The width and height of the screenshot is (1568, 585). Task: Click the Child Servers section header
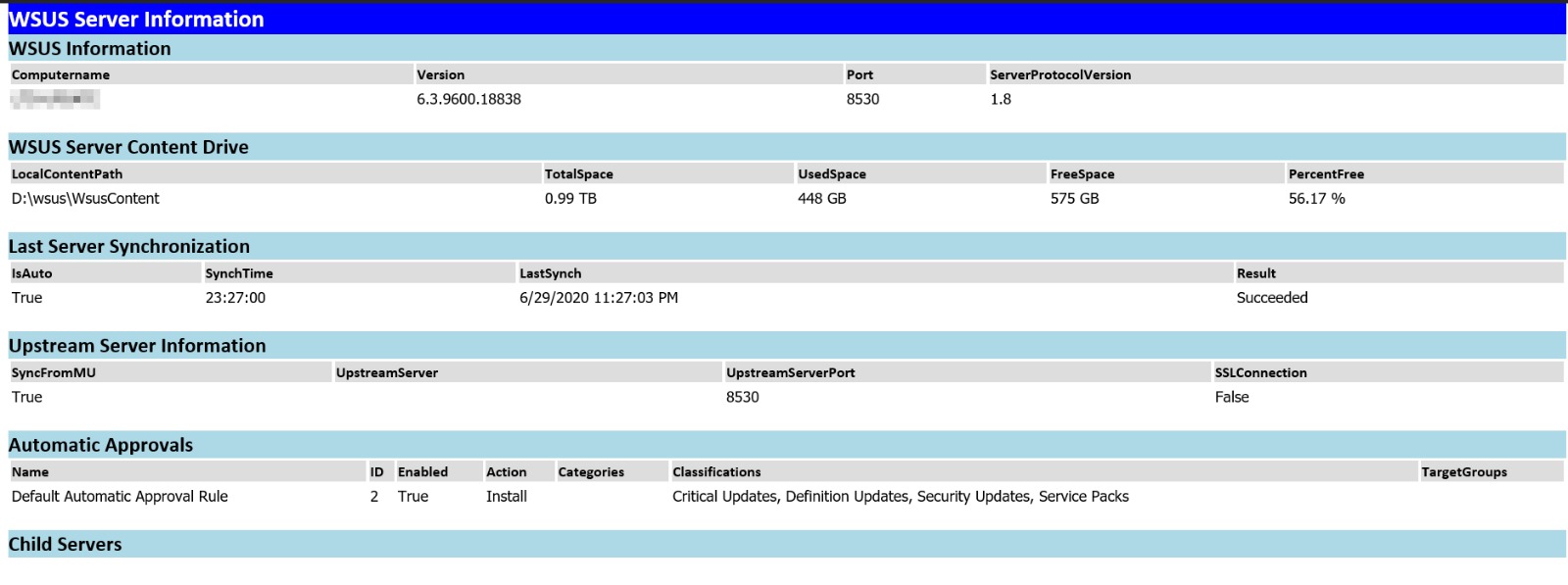pos(65,544)
